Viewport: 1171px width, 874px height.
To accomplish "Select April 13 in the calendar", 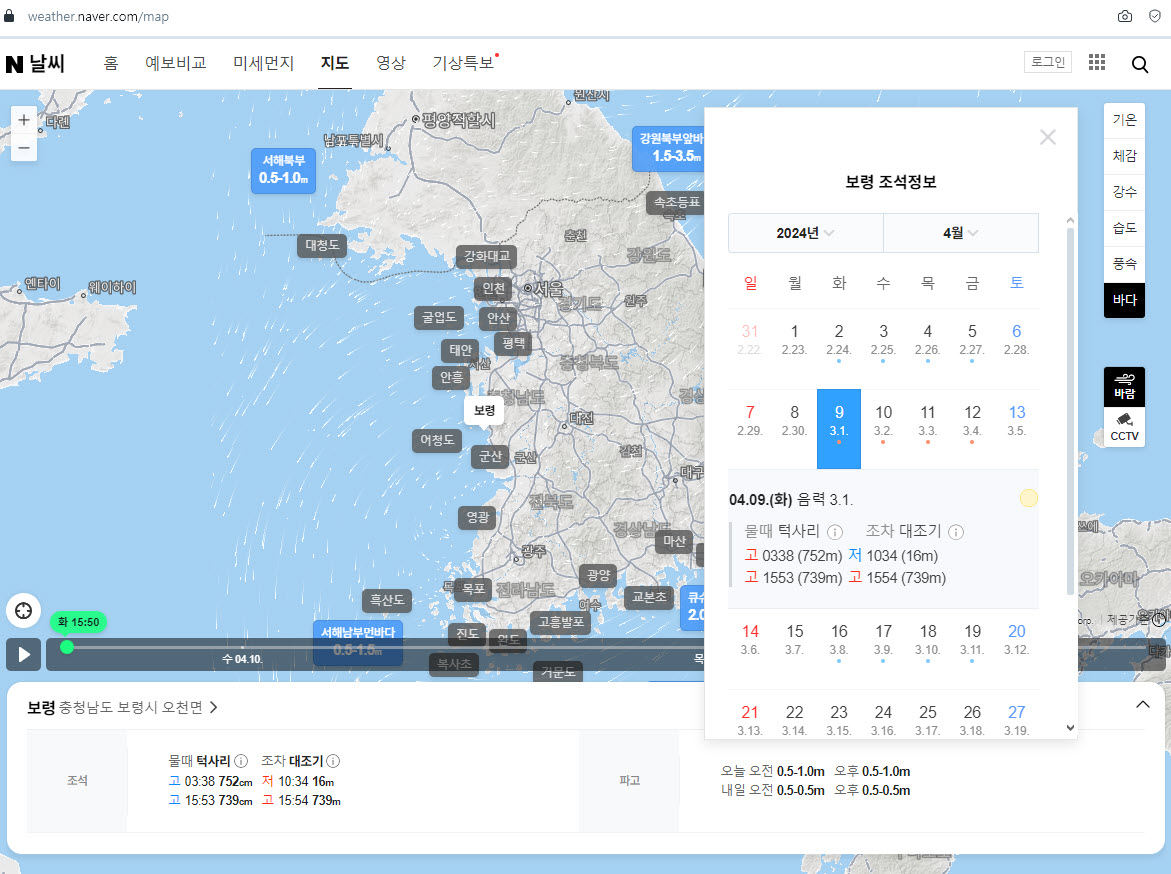I will pyautogui.click(x=1016, y=428).
